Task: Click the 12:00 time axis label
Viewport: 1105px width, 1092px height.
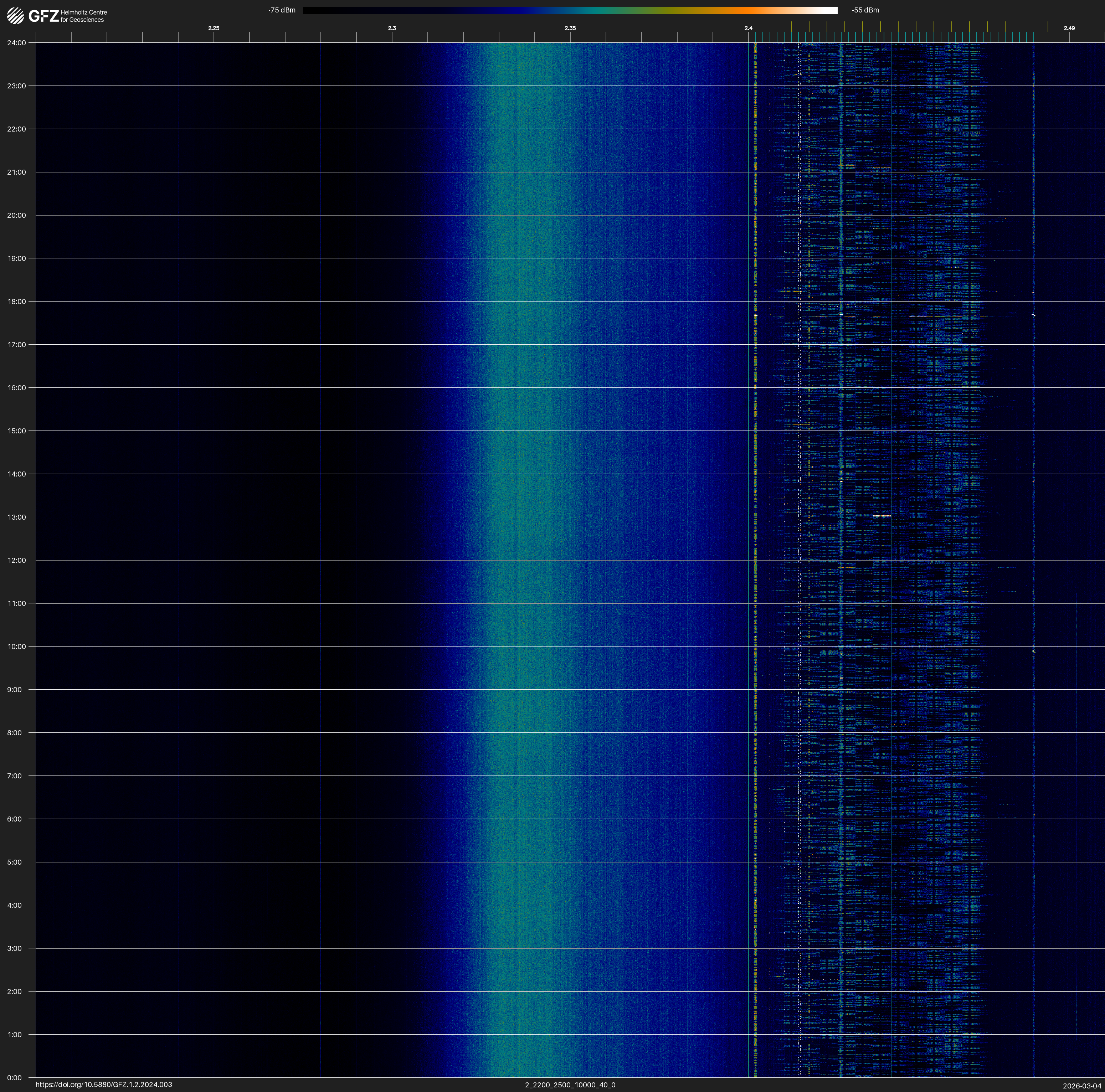Action: coord(17,560)
